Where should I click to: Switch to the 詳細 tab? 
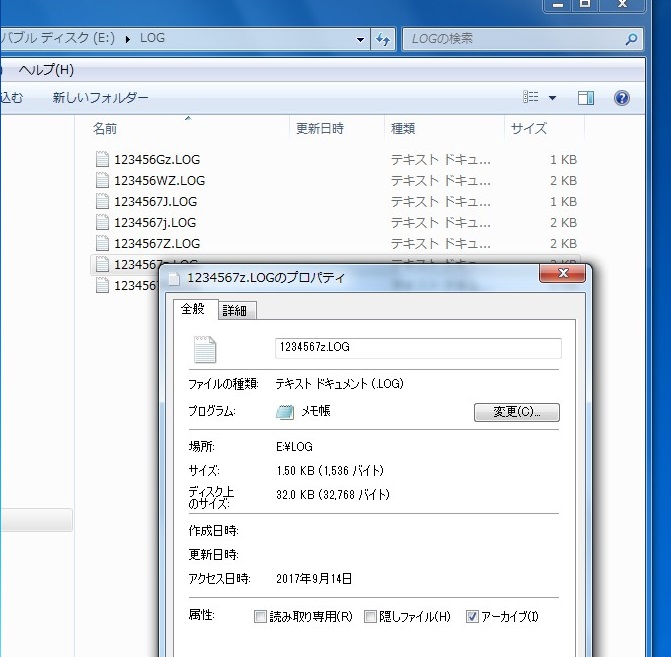click(238, 311)
